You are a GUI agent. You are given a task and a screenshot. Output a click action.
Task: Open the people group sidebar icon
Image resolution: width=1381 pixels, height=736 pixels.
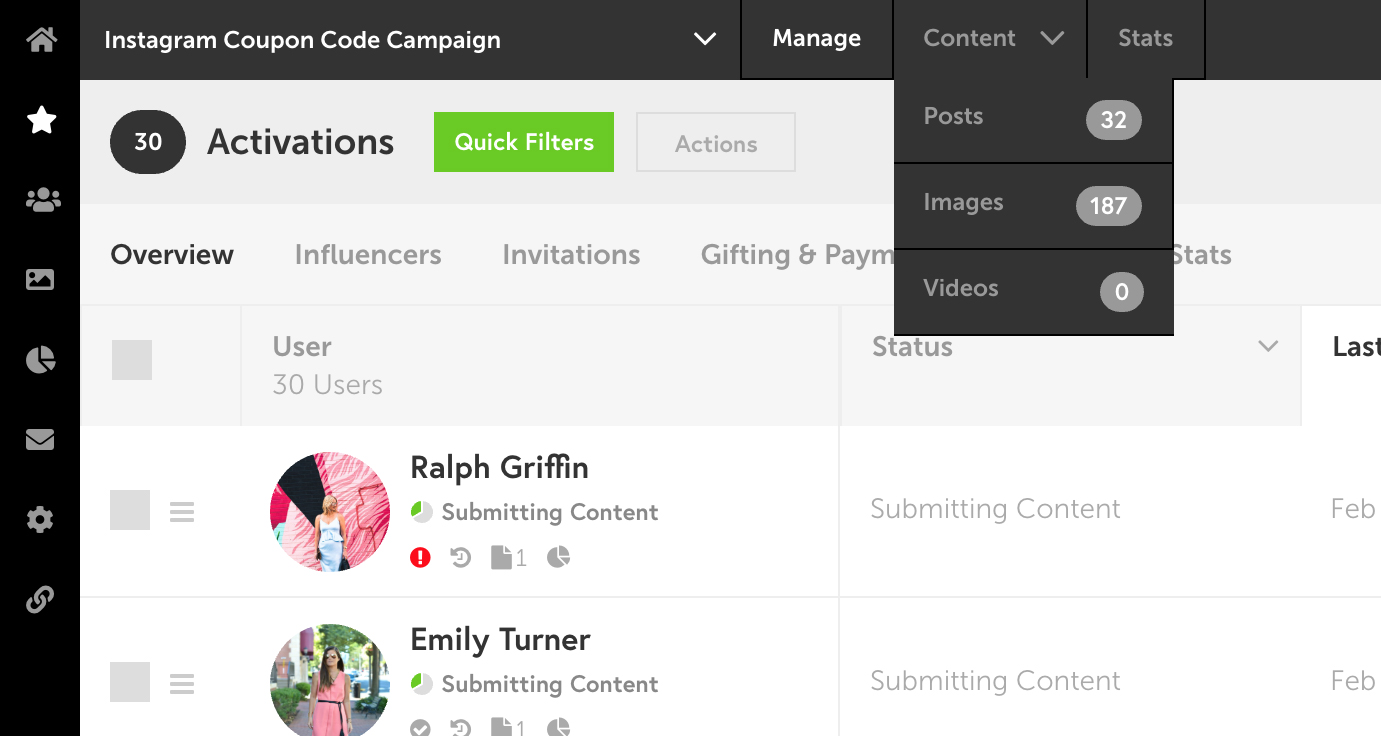(x=41, y=200)
